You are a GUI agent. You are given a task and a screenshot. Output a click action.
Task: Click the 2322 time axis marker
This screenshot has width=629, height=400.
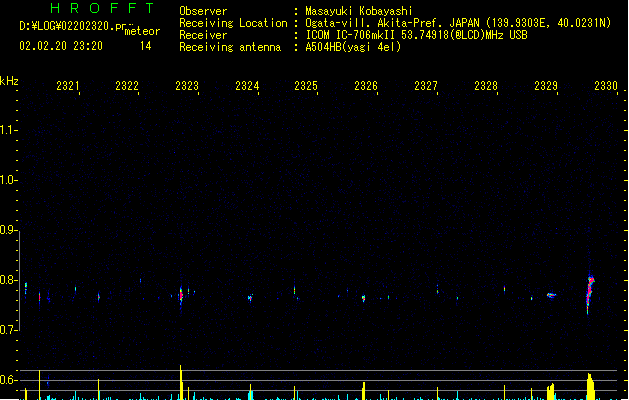pyautogui.click(x=127, y=86)
